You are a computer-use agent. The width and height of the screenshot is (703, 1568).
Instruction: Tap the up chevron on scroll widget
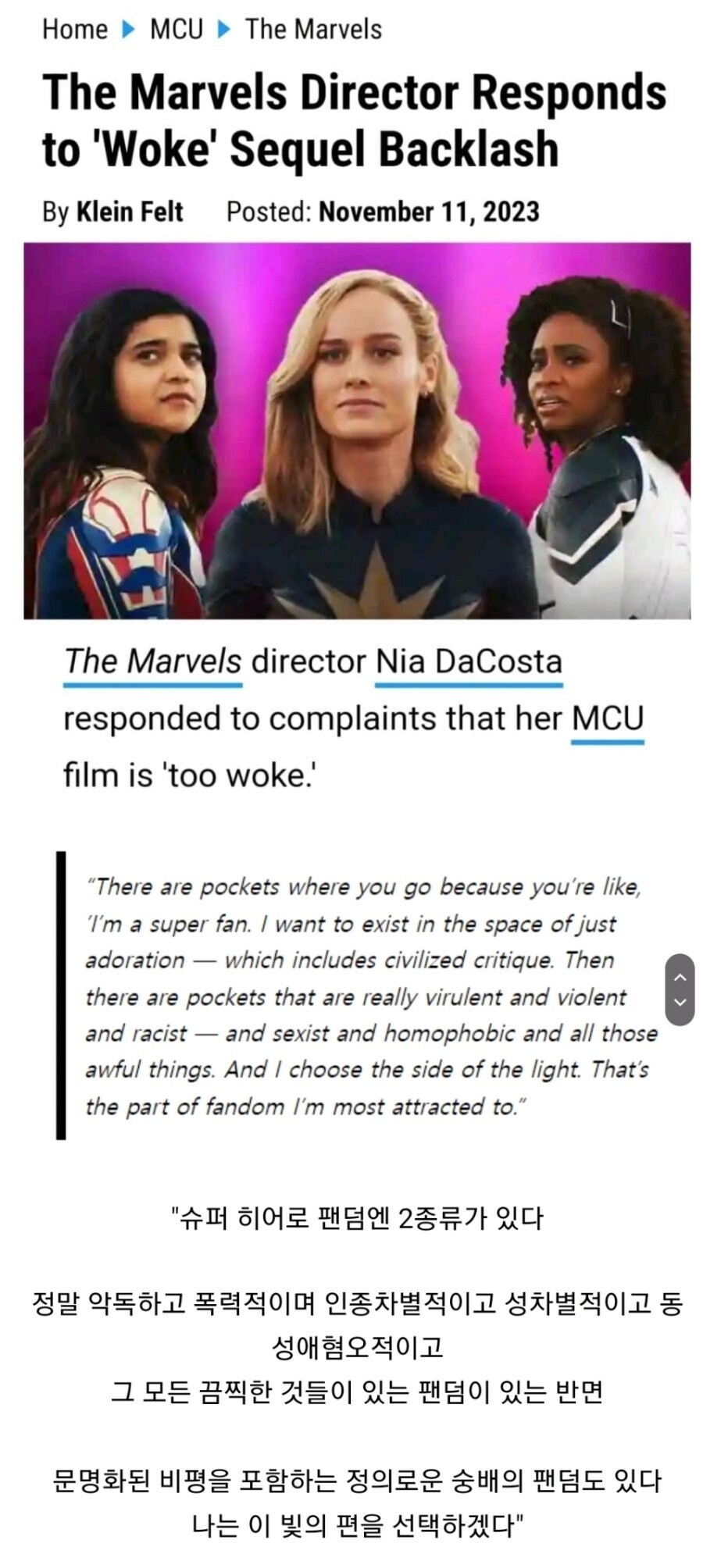pyautogui.click(x=680, y=976)
